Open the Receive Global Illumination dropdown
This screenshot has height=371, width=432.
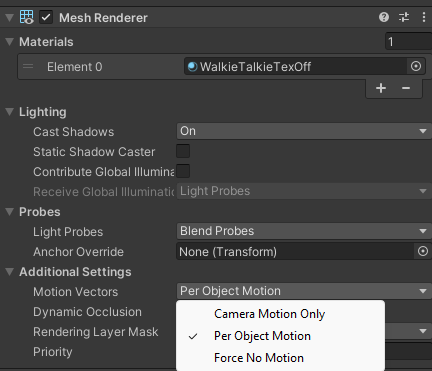304,191
